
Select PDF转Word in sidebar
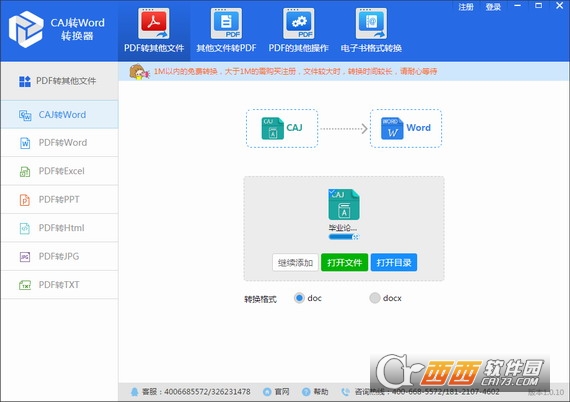(59, 143)
